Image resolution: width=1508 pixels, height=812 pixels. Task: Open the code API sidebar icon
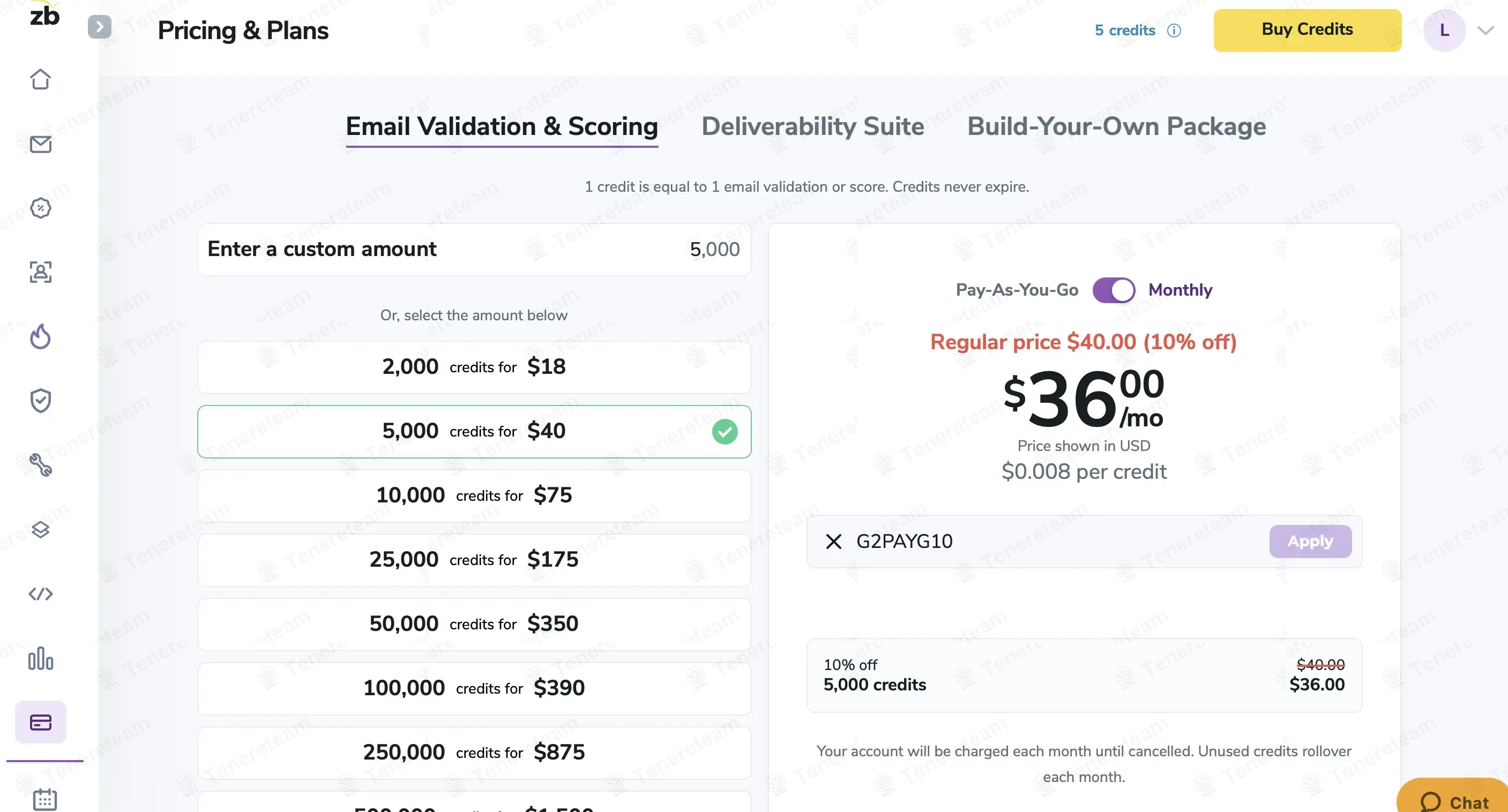point(40,594)
